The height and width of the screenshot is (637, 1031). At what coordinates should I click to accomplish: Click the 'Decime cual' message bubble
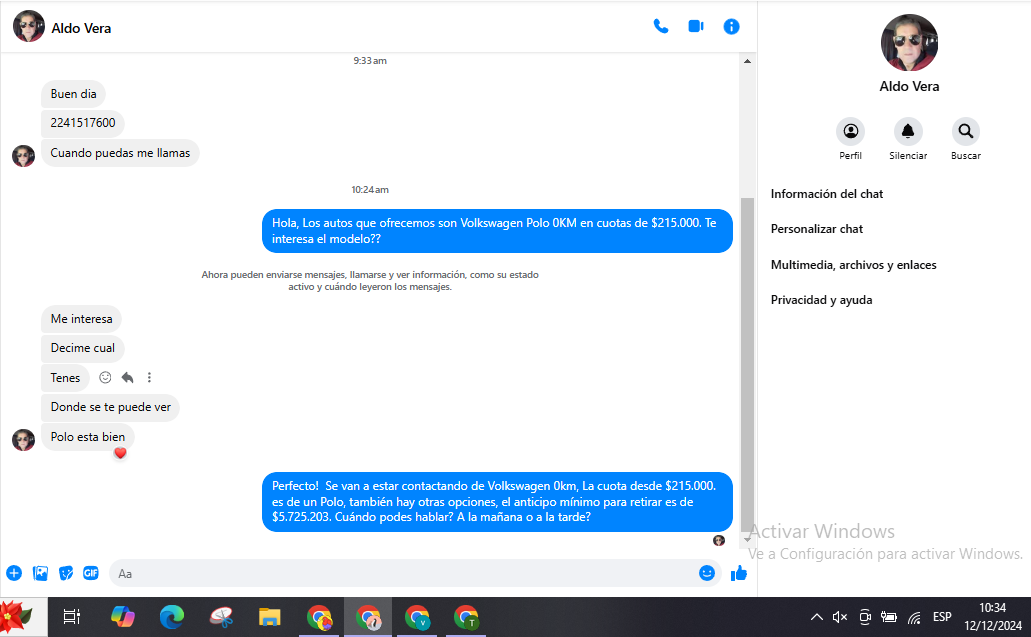click(x=83, y=348)
